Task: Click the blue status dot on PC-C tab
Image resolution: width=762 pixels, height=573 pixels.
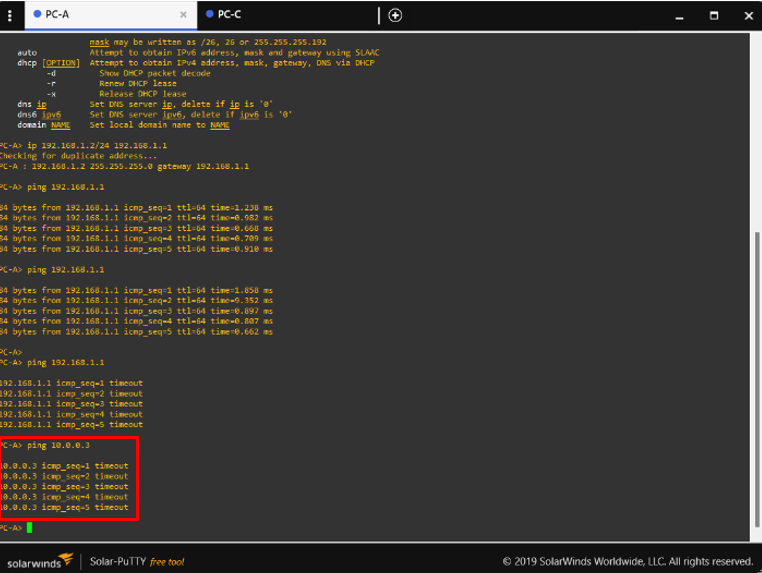Action: click(x=210, y=15)
